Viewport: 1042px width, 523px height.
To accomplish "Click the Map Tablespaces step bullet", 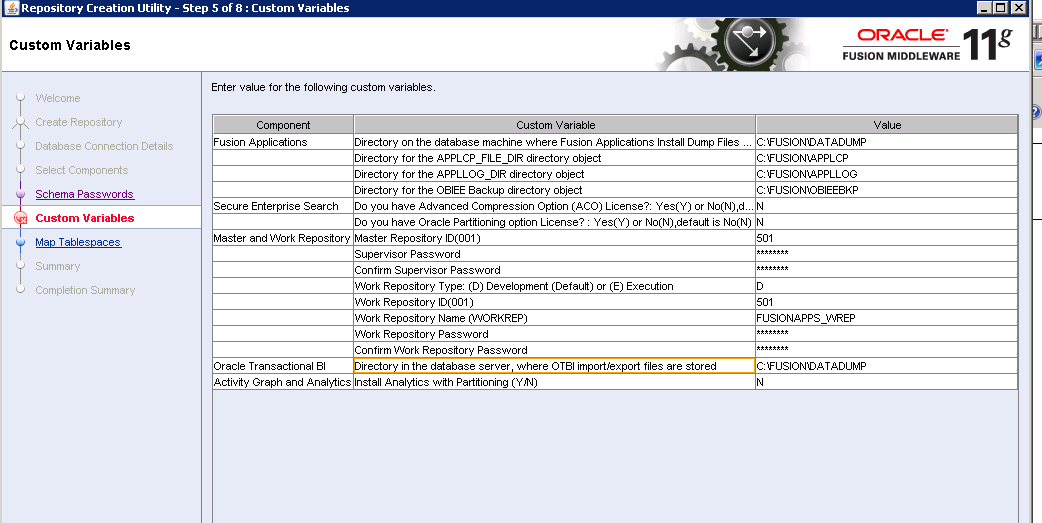I will (20, 242).
